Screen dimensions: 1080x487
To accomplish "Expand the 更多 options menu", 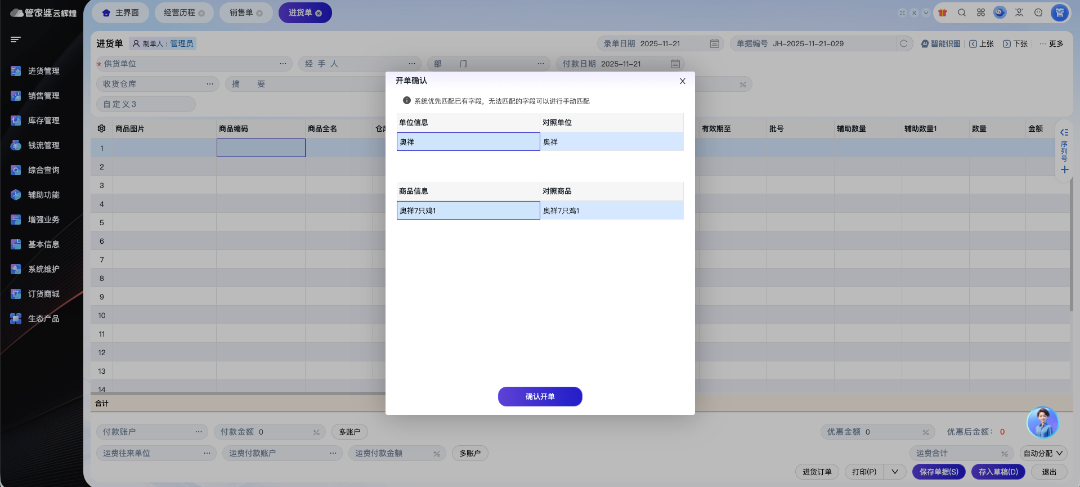I will (1051, 44).
